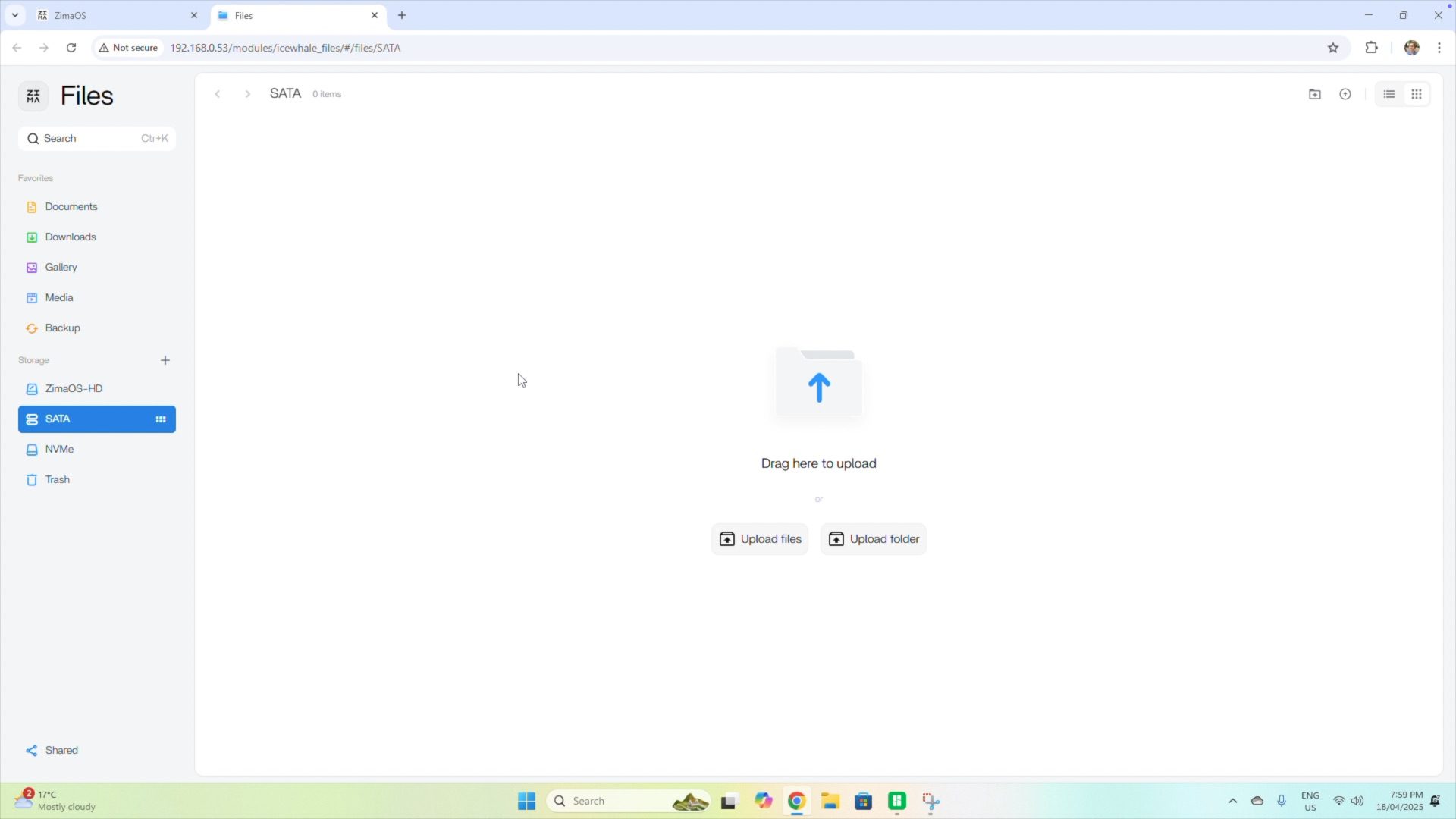Viewport: 1456px width, 819px height.
Task: Add new storage with plus icon
Action: click(x=165, y=360)
